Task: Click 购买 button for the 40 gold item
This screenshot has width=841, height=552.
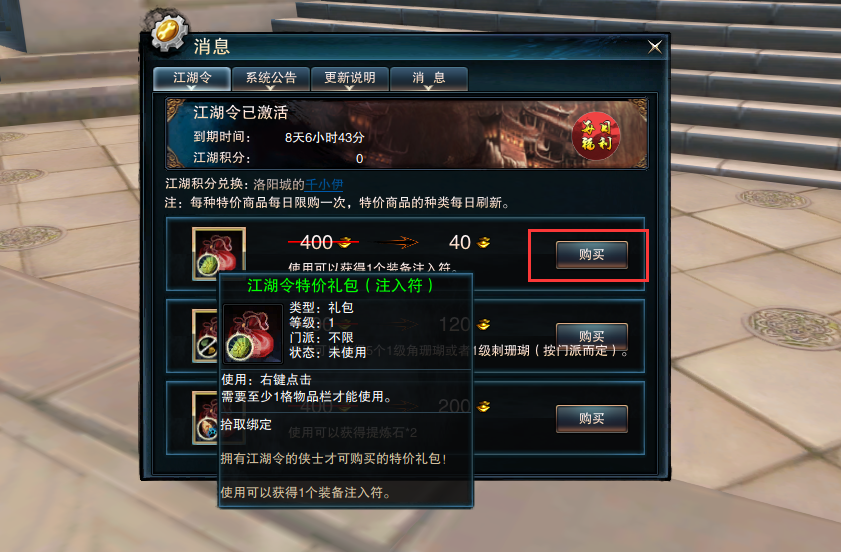Action: pyautogui.click(x=592, y=254)
